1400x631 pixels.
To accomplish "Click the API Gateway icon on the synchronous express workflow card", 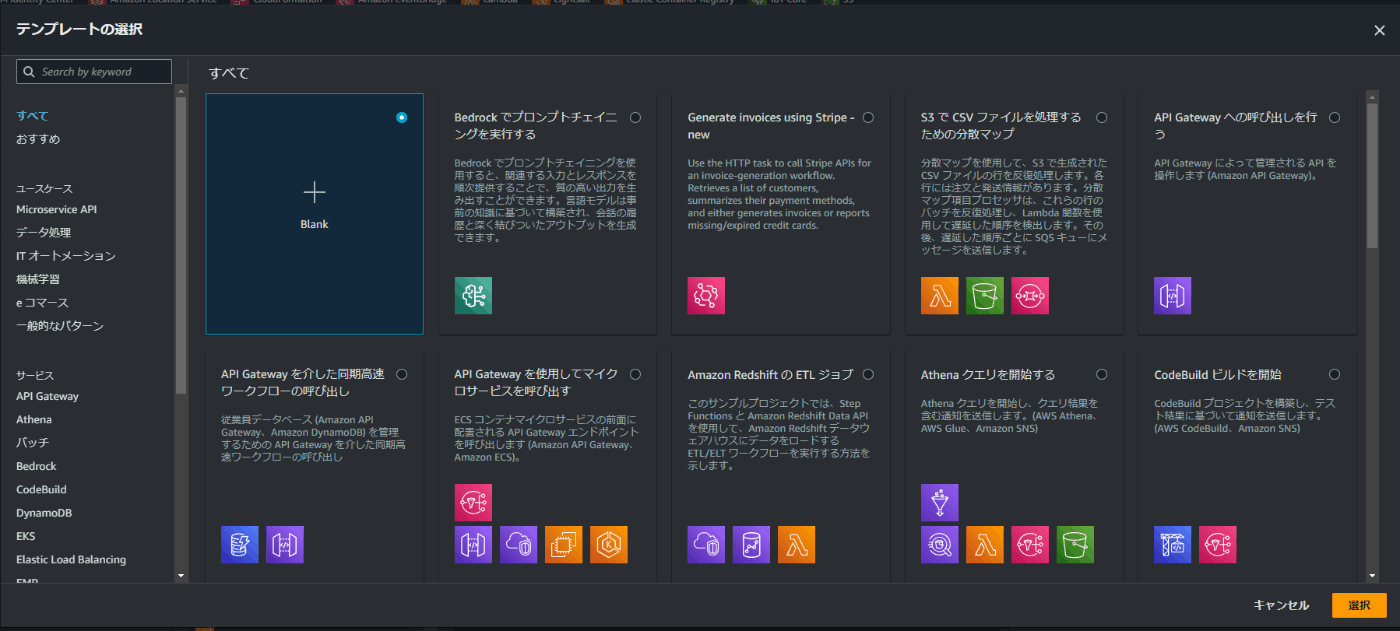I will [285, 545].
